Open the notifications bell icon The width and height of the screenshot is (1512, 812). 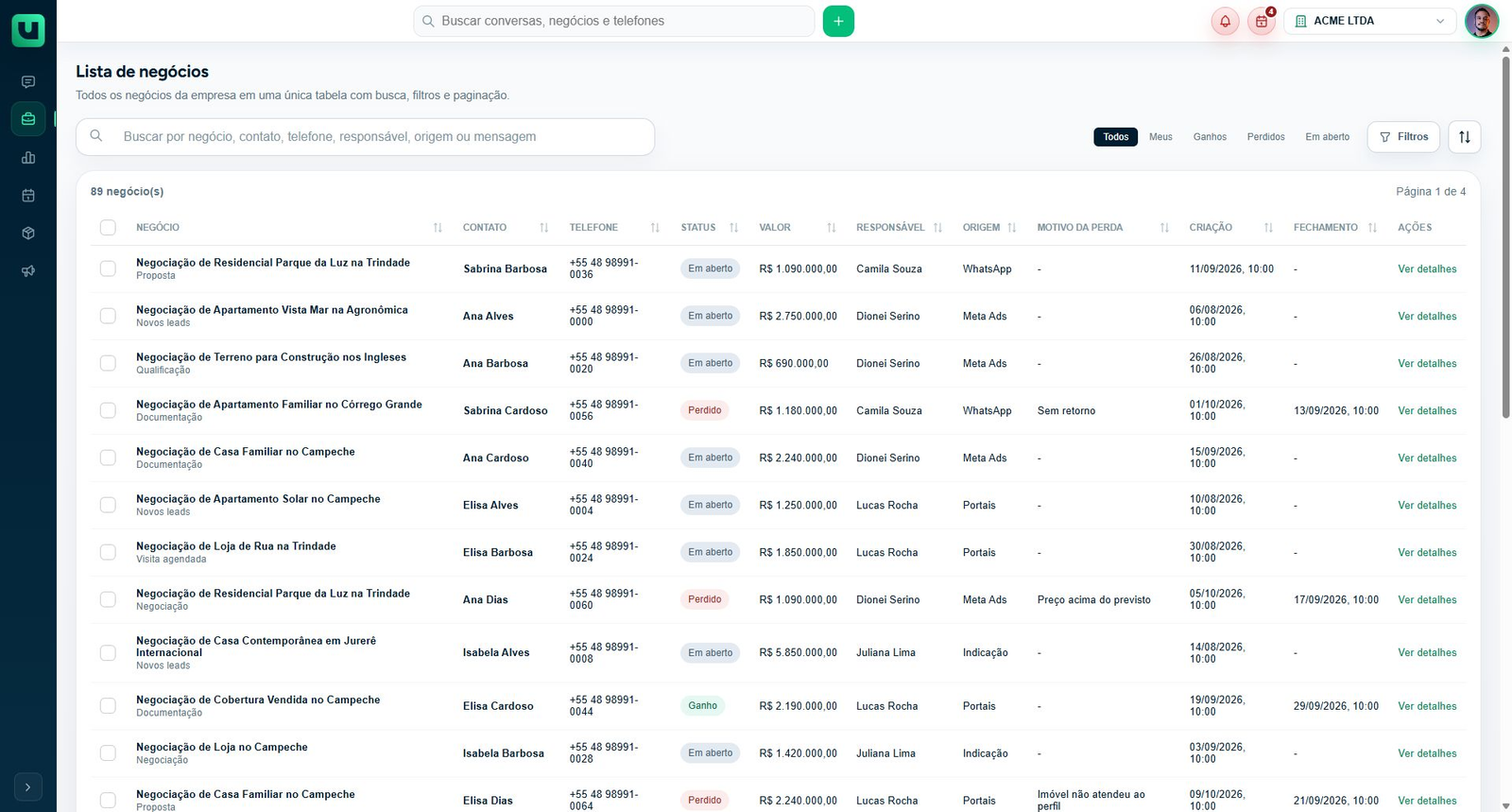(x=1225, y=21)
